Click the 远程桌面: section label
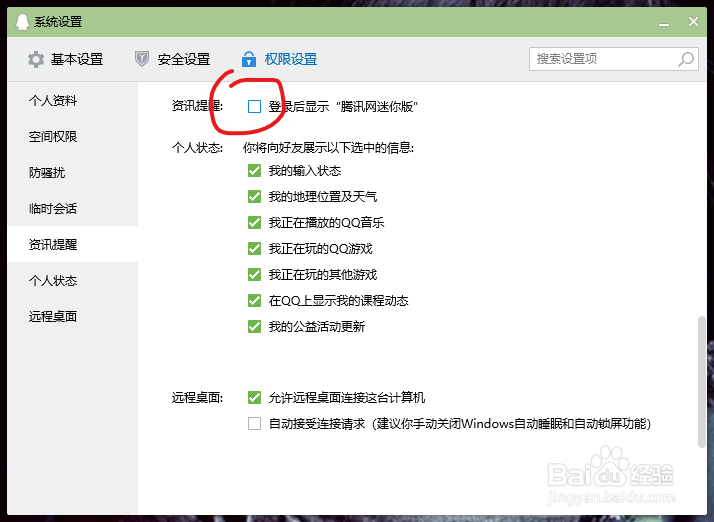714x522 pixels. coord(197,398)
